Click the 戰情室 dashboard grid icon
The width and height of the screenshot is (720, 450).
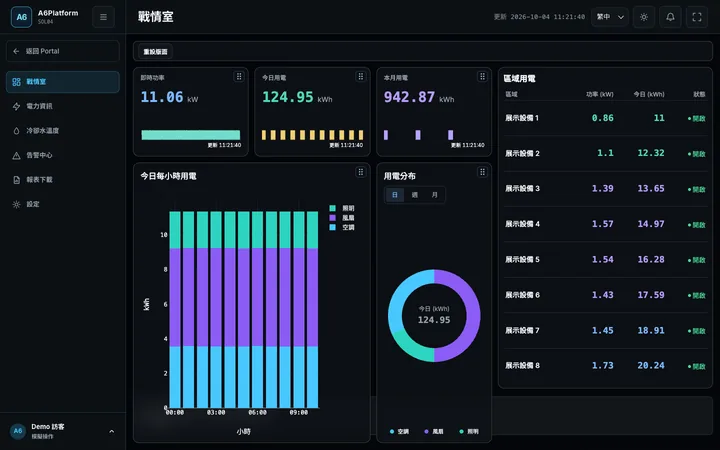coord(17,82)
